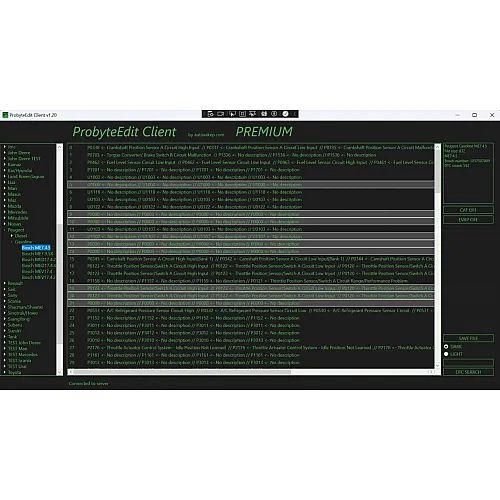Toggle the layout adorners box icon in debug toolbar
This screenshot has width=500, height=500.
point(242,114)
